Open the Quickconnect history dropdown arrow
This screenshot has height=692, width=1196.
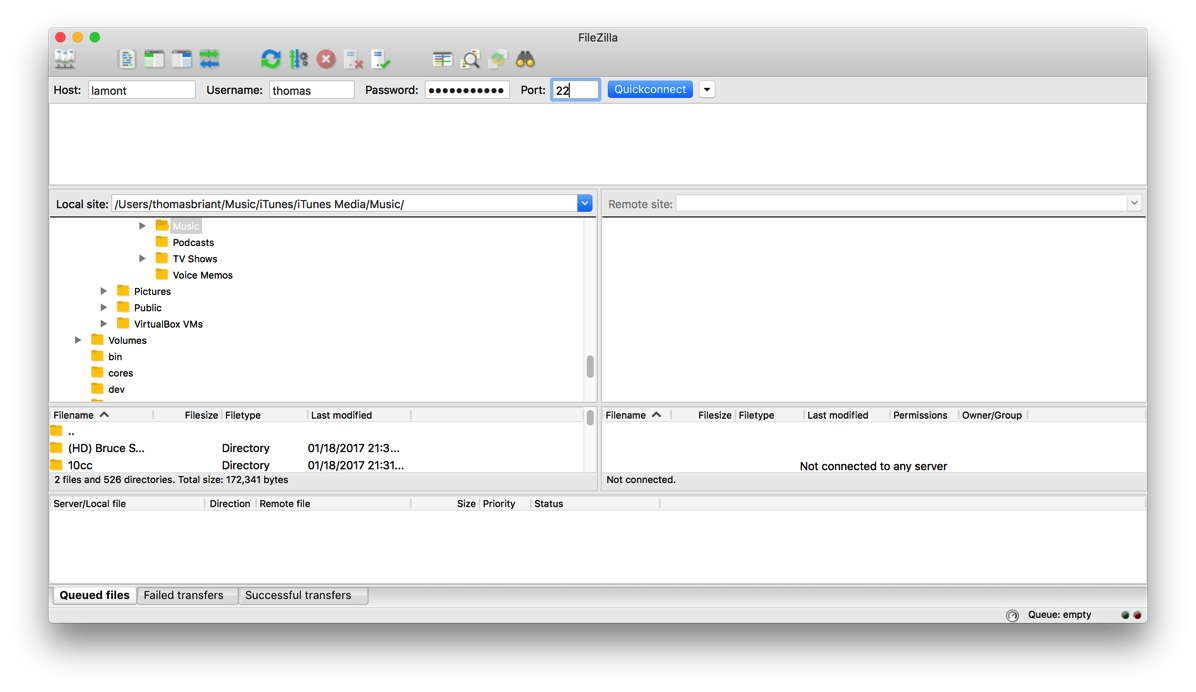click(x=707, y=89)
